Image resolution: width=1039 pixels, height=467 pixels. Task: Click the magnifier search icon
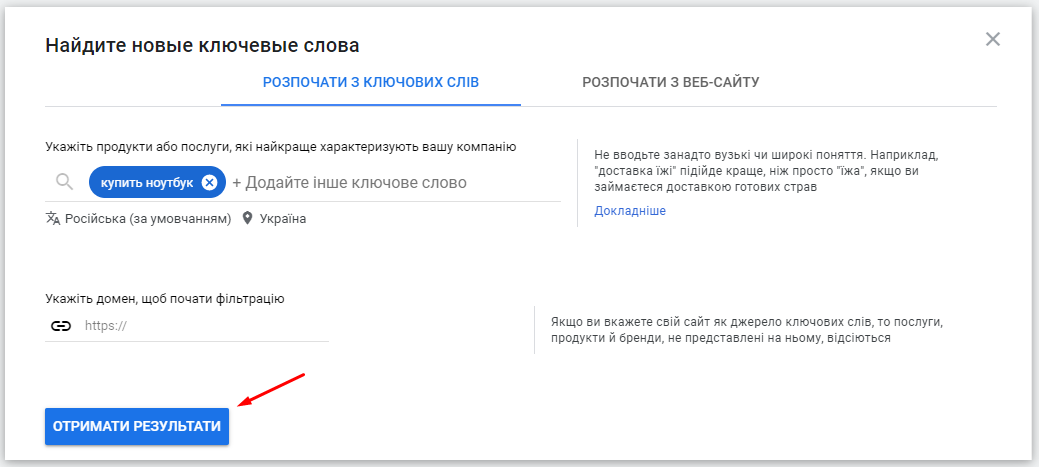[64, 182]
